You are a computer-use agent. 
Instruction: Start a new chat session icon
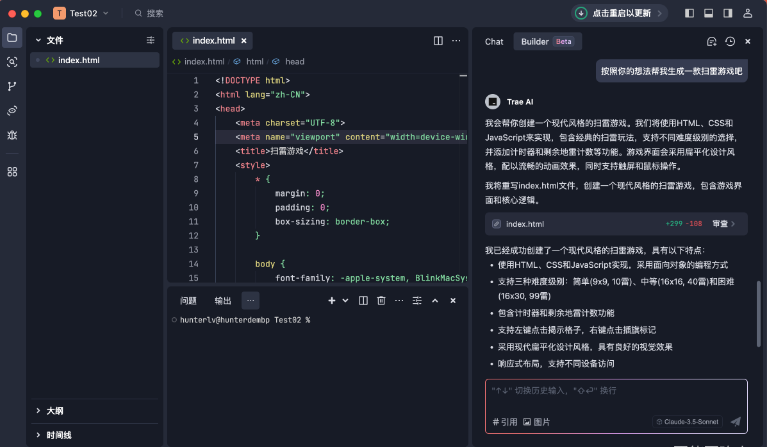click(x=711, y=42)
